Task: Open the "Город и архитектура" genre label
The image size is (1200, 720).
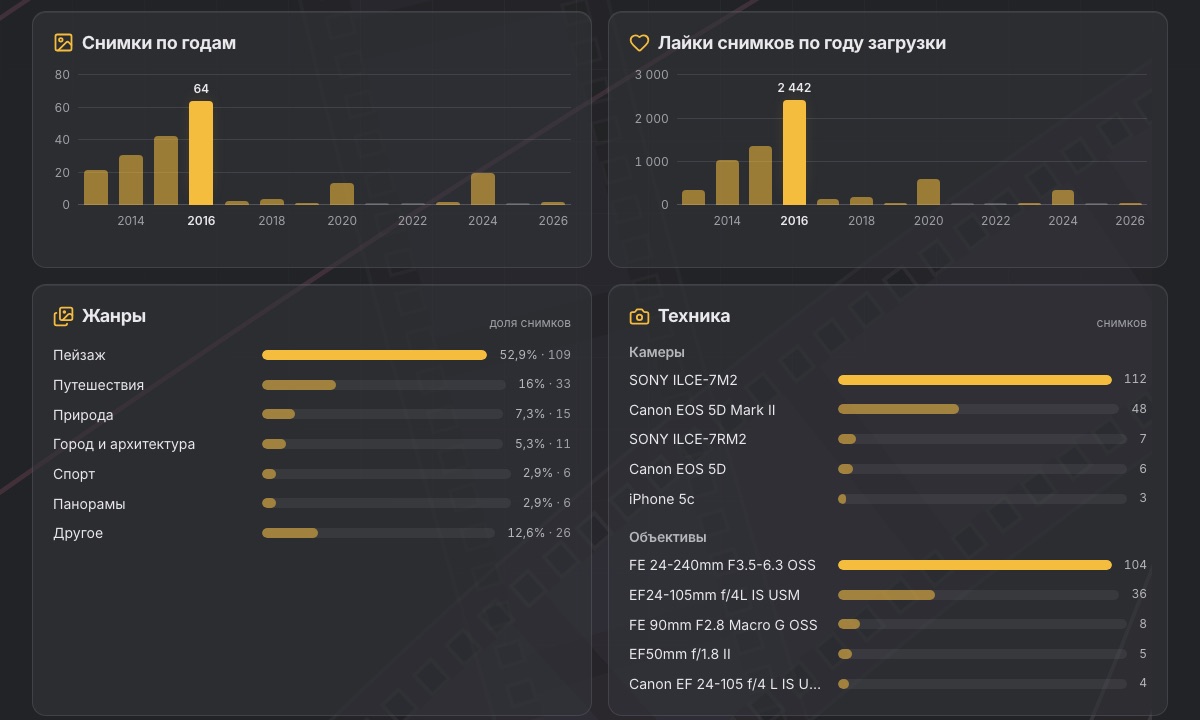Action: tap(124, 444)
